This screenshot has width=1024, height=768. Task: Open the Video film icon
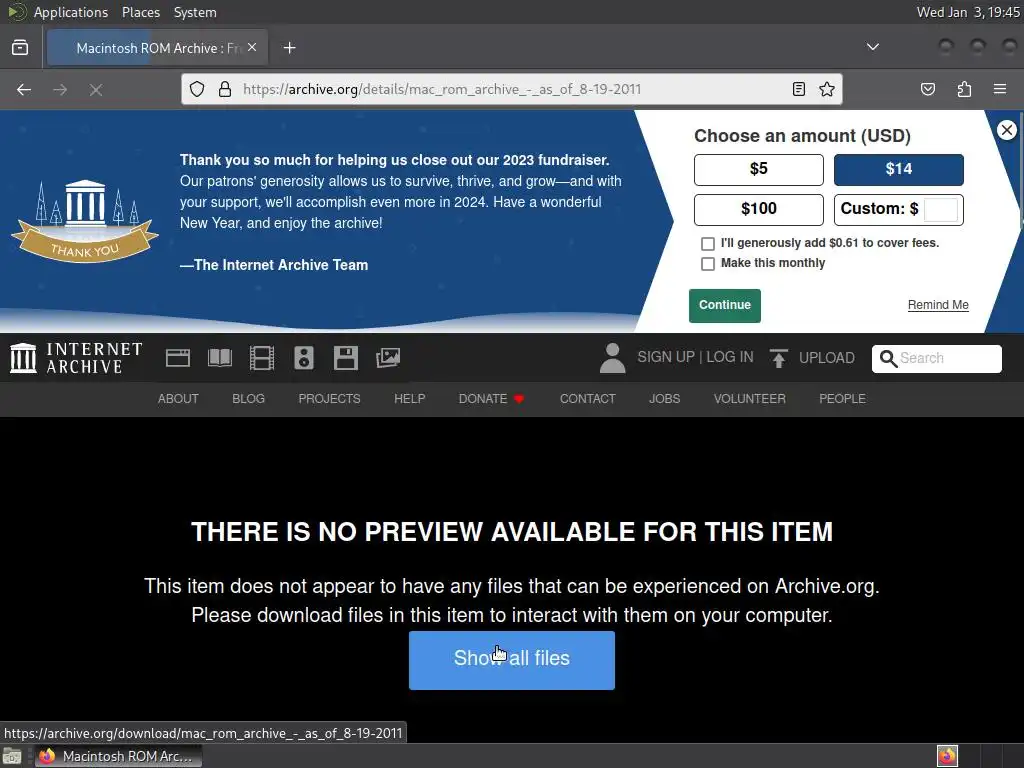262,358
